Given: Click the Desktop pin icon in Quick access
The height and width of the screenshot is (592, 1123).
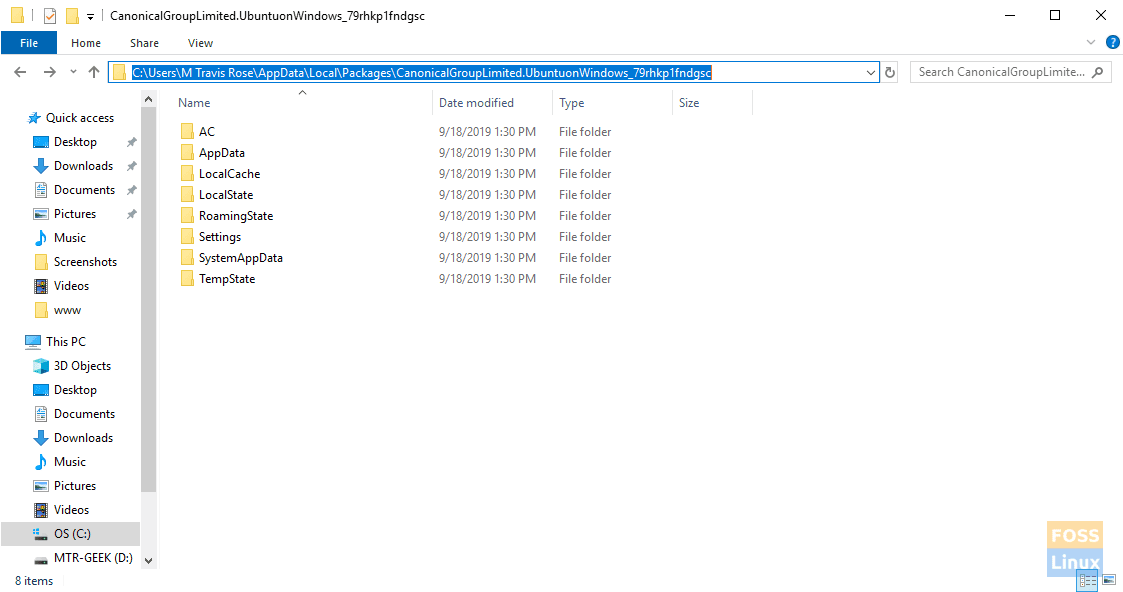Looking at the screenshot, I should click(132, 142).
